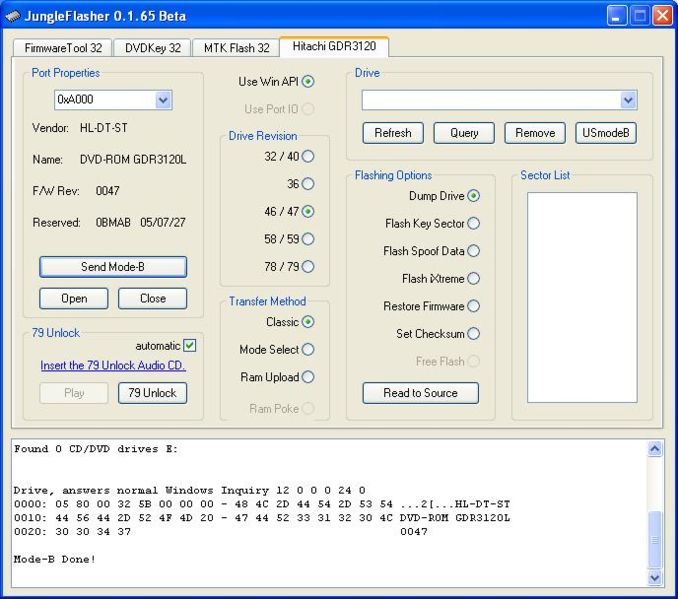Select the Hitachi GDR3120 tab

[x=334, y=46]
